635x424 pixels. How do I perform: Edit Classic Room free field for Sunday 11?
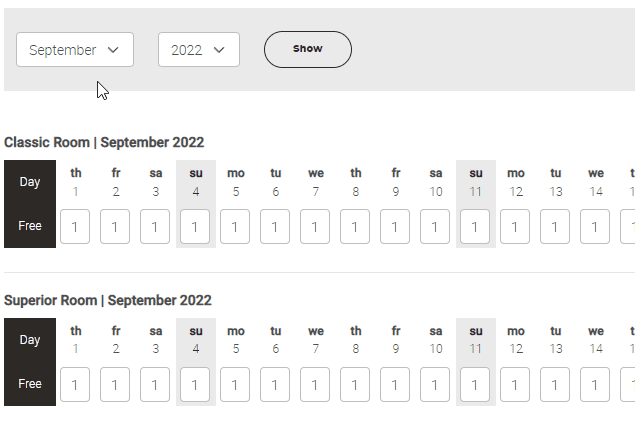tap(475, 226)
